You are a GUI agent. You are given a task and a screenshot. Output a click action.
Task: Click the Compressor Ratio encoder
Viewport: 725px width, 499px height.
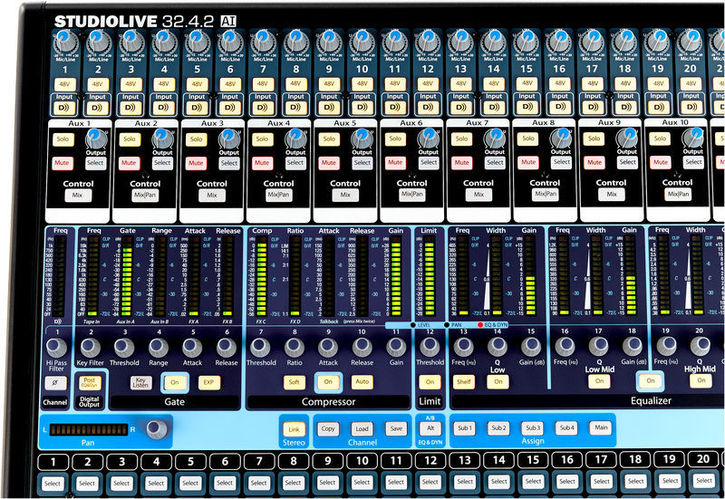[x=294, y=347]
